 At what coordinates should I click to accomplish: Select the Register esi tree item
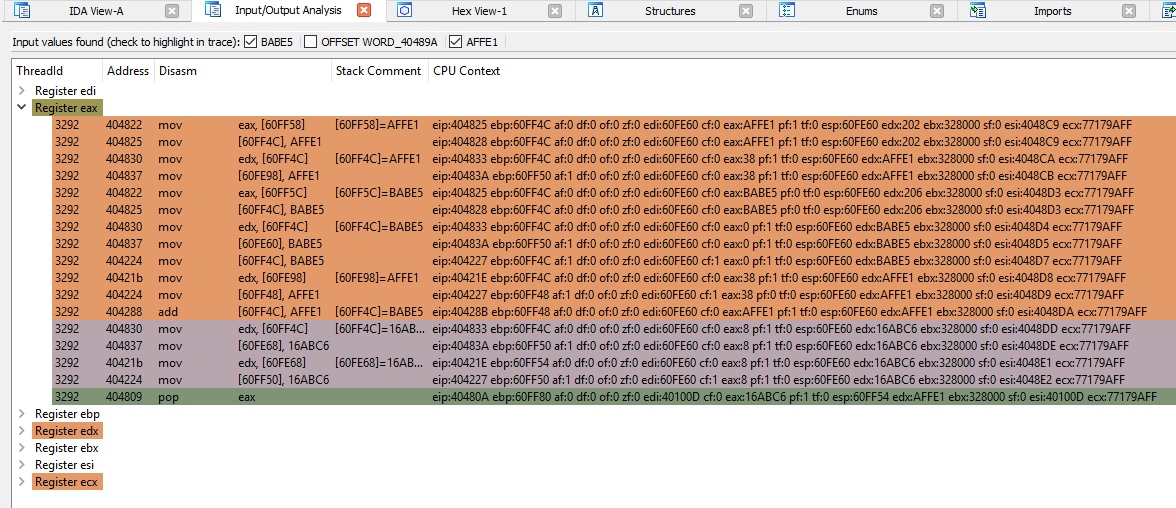(x=66, y=464)
